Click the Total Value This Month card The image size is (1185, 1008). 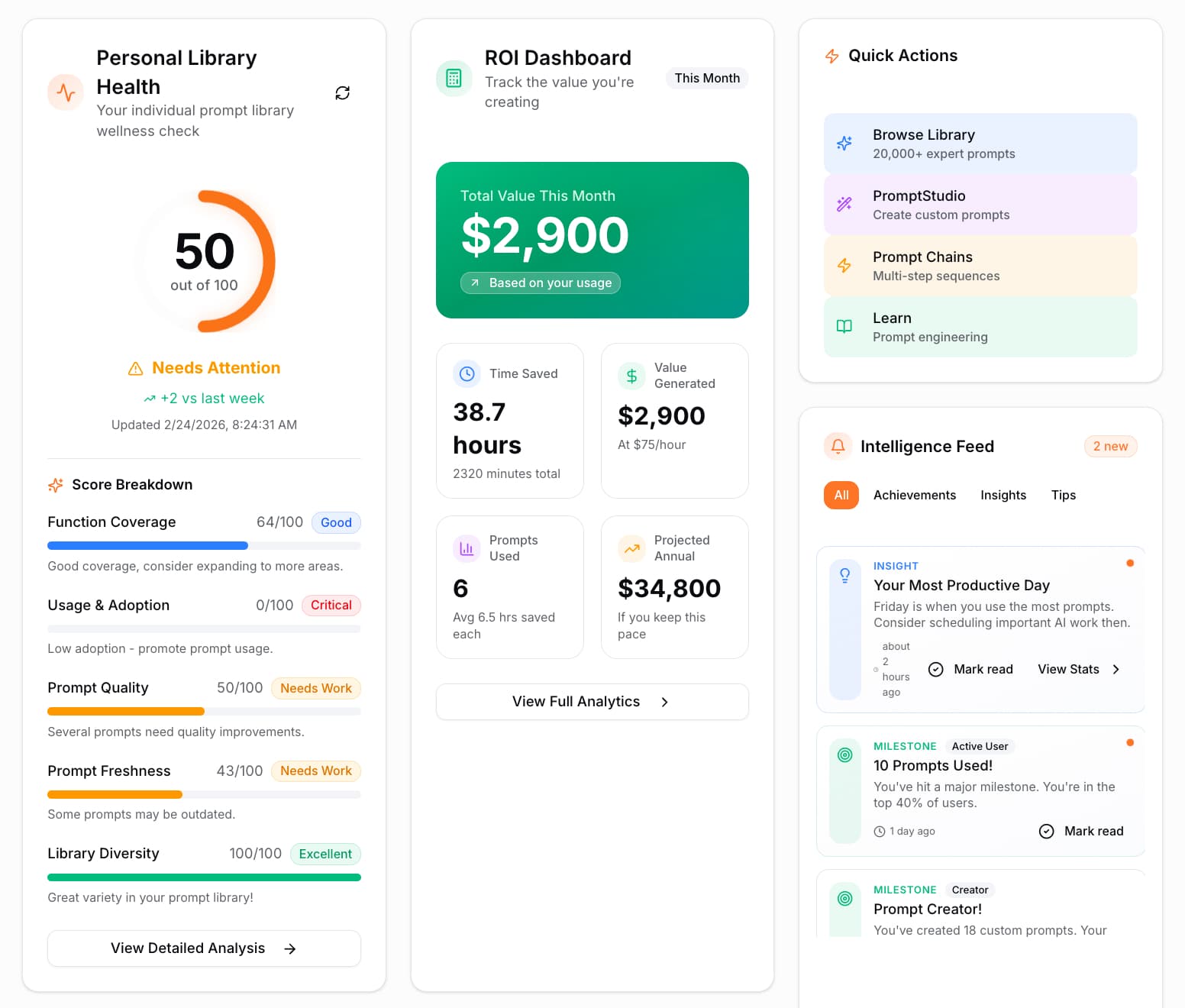point(592,240)
